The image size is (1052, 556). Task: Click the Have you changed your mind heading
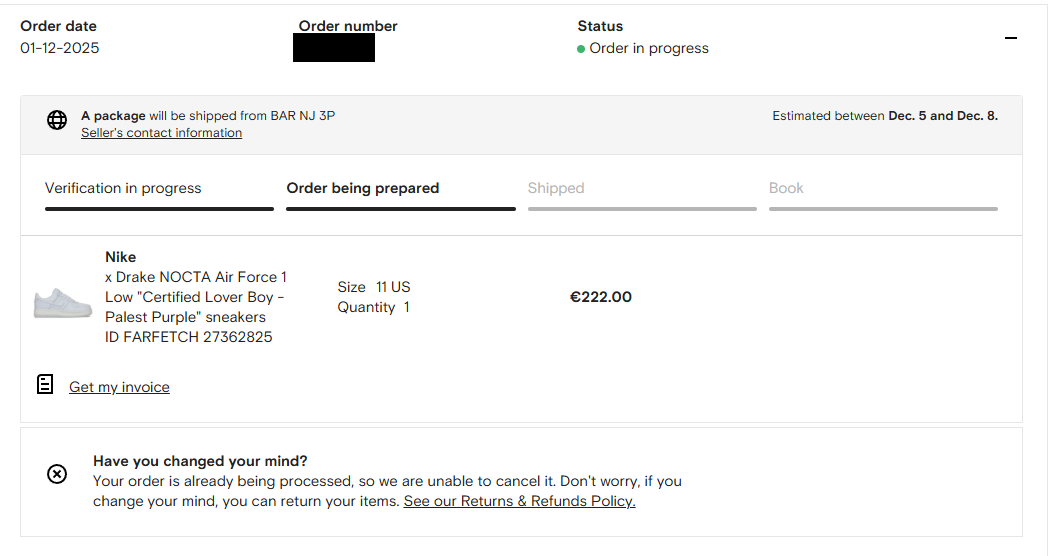[200, 461]
